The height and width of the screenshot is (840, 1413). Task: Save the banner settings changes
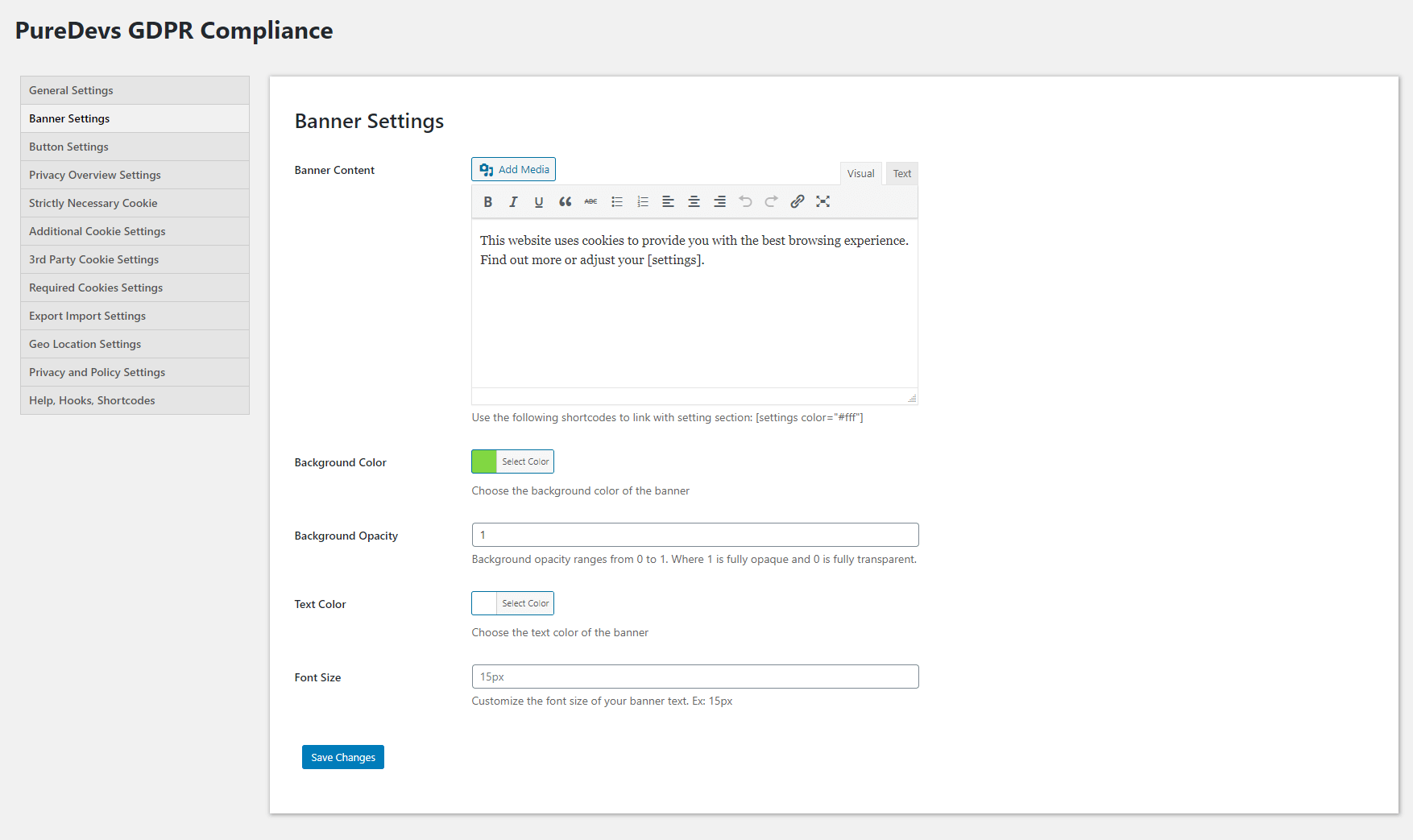click(342, 757)
